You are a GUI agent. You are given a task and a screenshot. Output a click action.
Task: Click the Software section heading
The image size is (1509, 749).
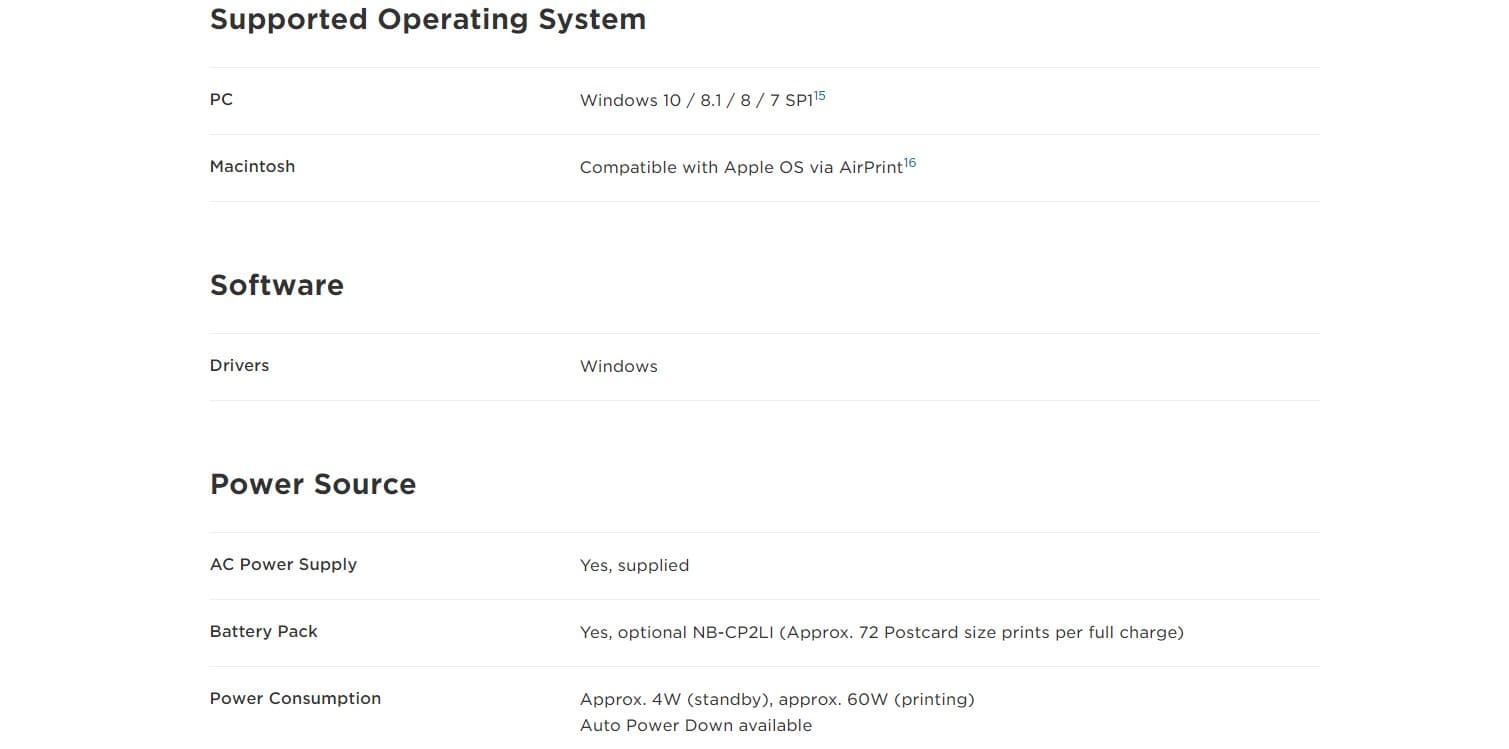[276, 285]
